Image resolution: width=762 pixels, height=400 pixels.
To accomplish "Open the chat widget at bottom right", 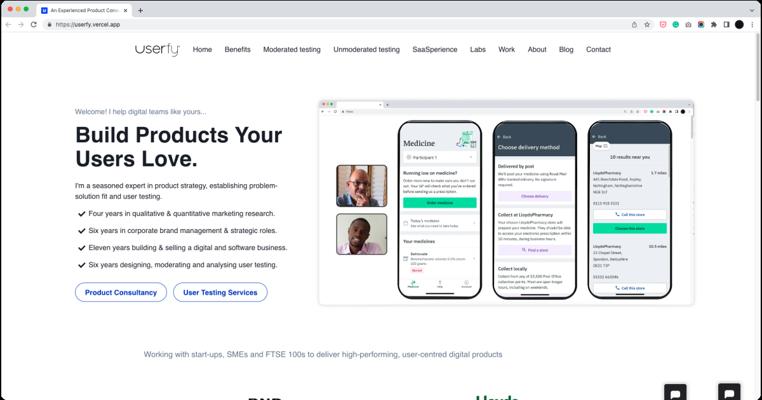I will [x=729, y=393].
